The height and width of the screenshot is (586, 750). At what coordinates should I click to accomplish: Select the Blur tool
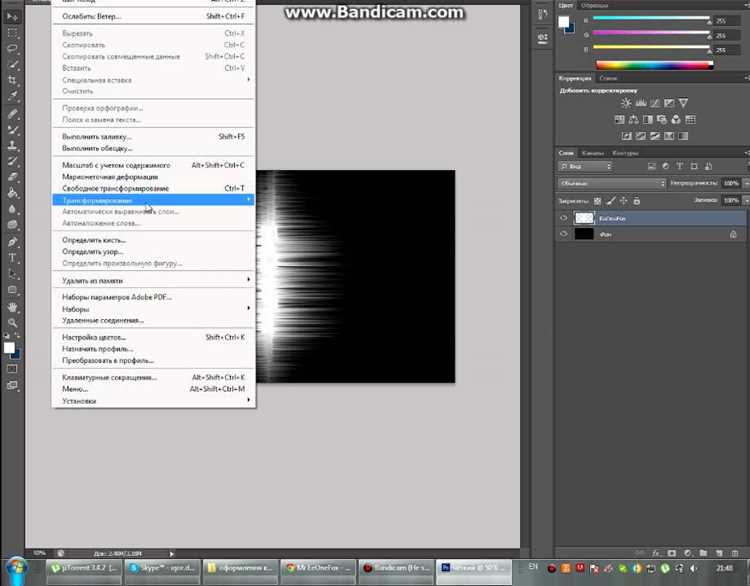point(12,209)
